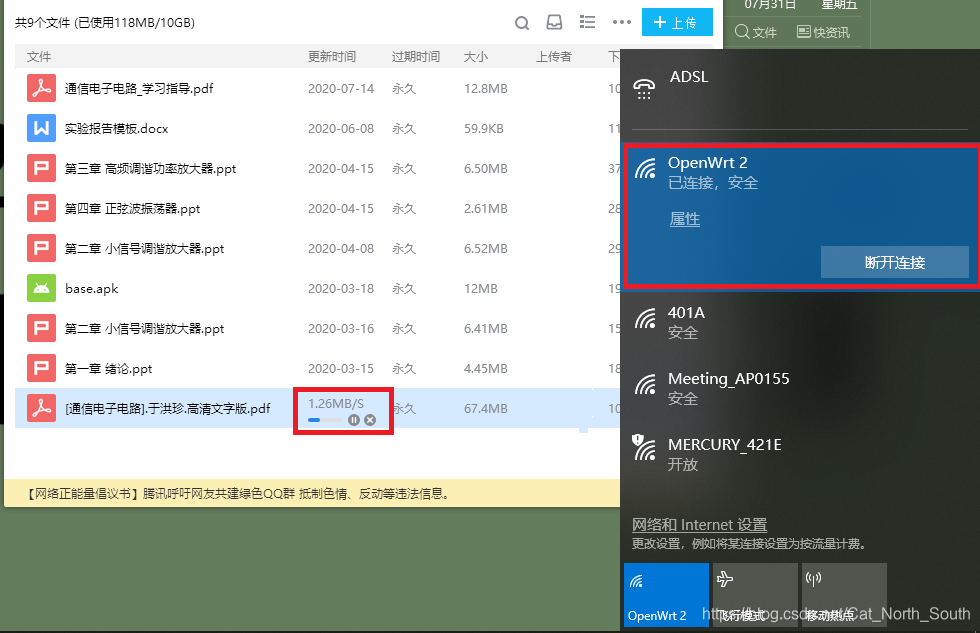Pause the current file download
Viewport: 980px width, 633px height.
pos(353,419)
